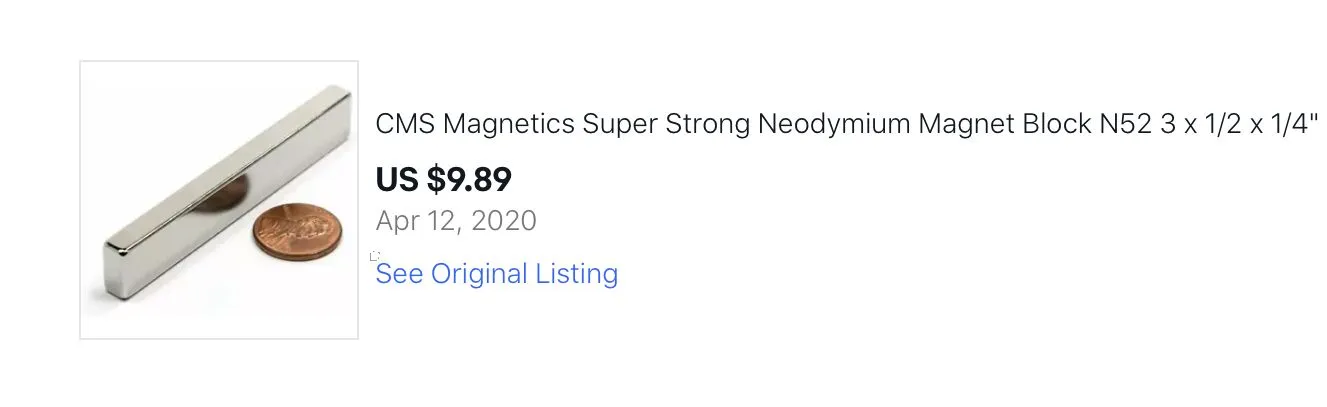Image resolution: width=1327 pixels, height=407 pixels.
Task: Click the "$9.89" amount
Action: [469, 179]
